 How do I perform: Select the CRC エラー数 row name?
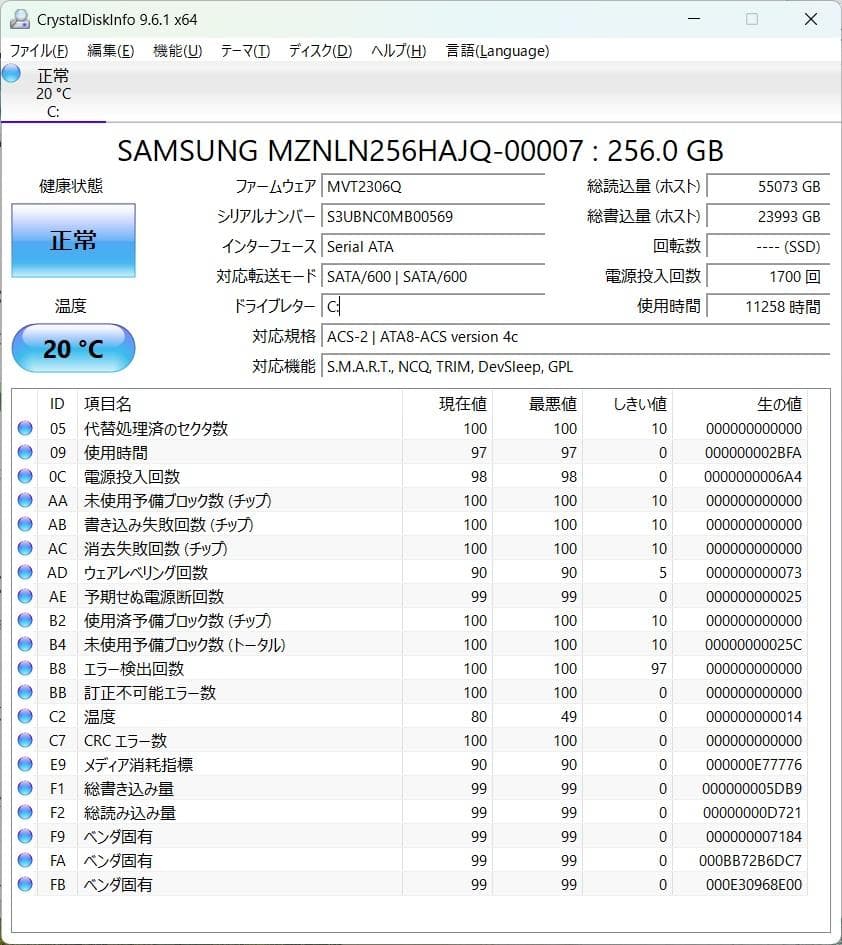125,741
